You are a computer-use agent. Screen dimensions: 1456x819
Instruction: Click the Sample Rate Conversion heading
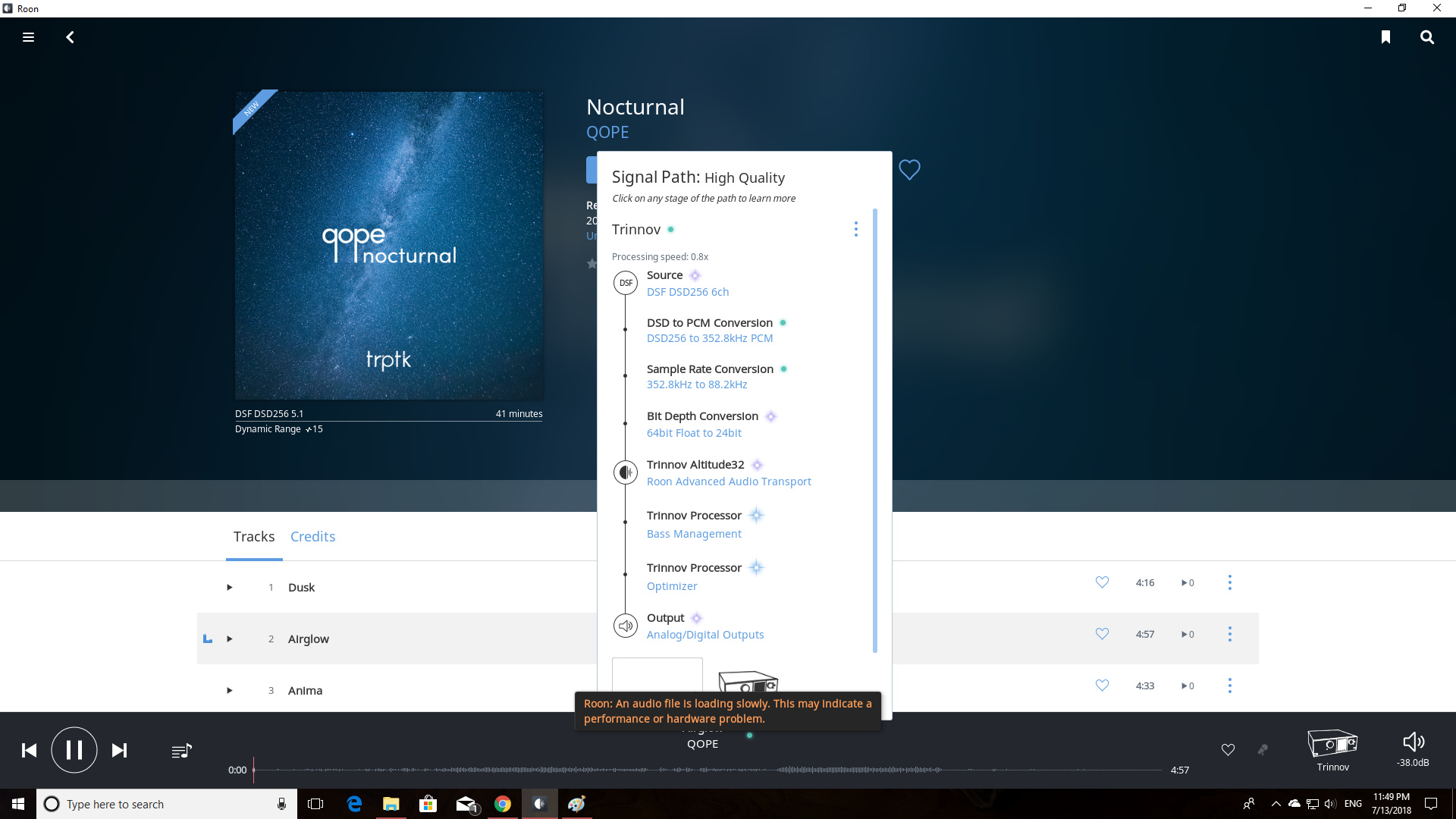pos(710,369)
